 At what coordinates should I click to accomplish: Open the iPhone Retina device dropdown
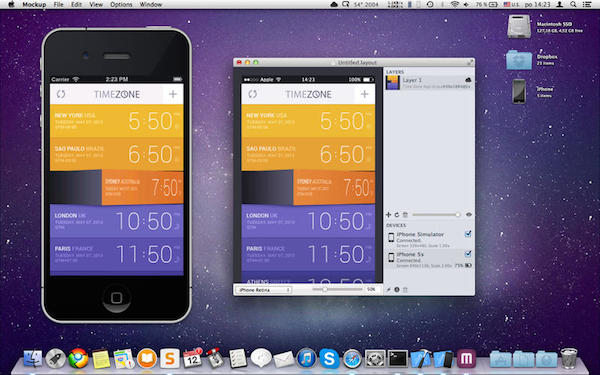(264, 290)
